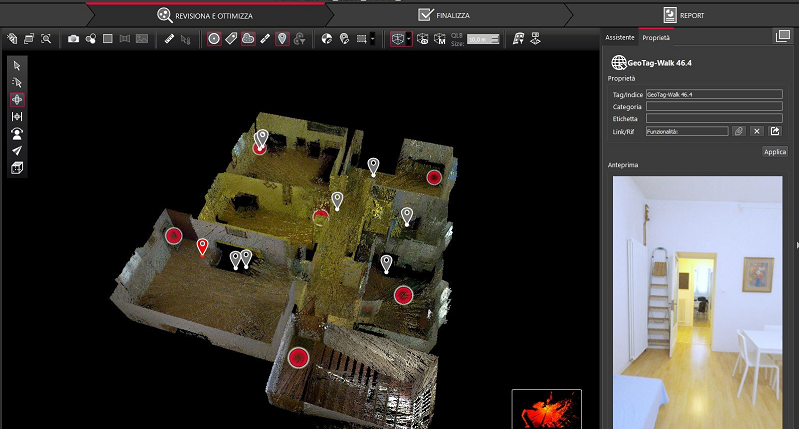Toggle the geotag pin marker visibility

coord(282,39)
